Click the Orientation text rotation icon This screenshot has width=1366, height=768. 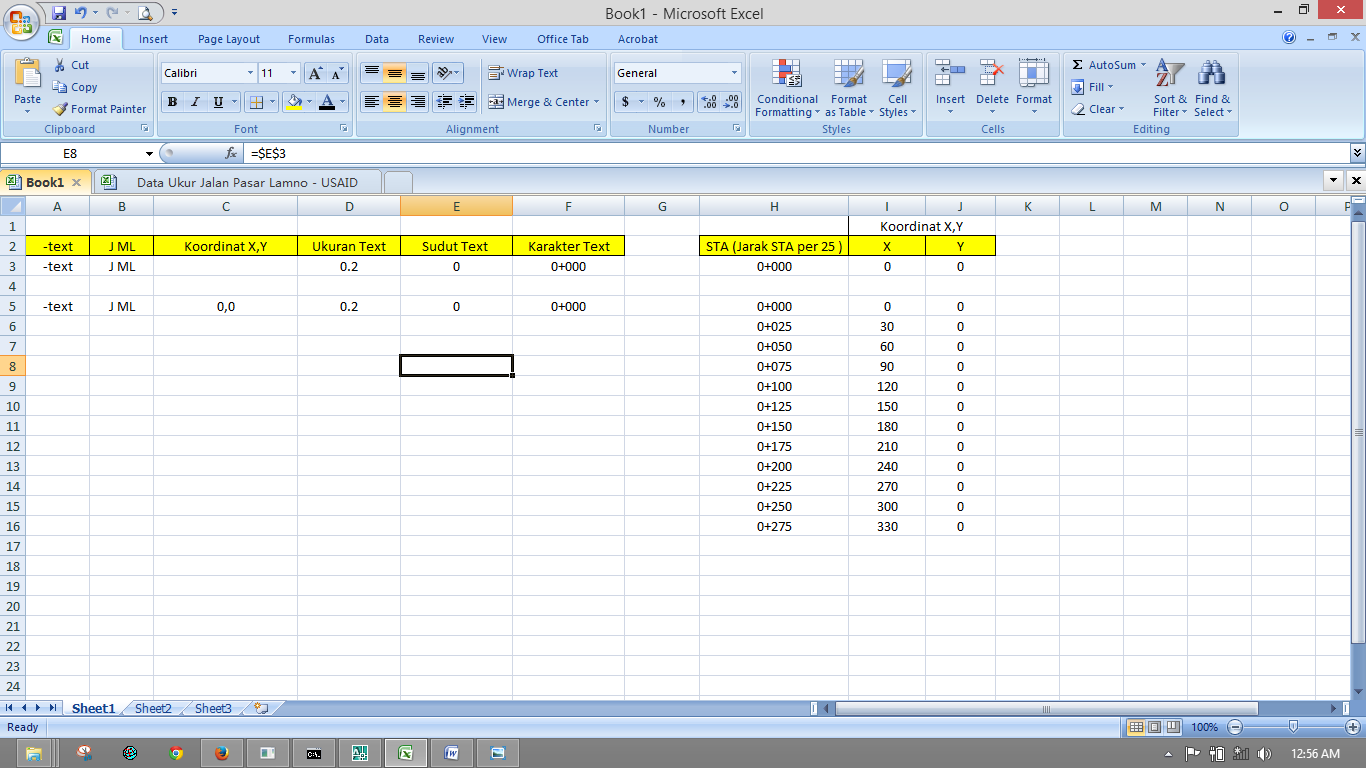(x=445, y=73)
